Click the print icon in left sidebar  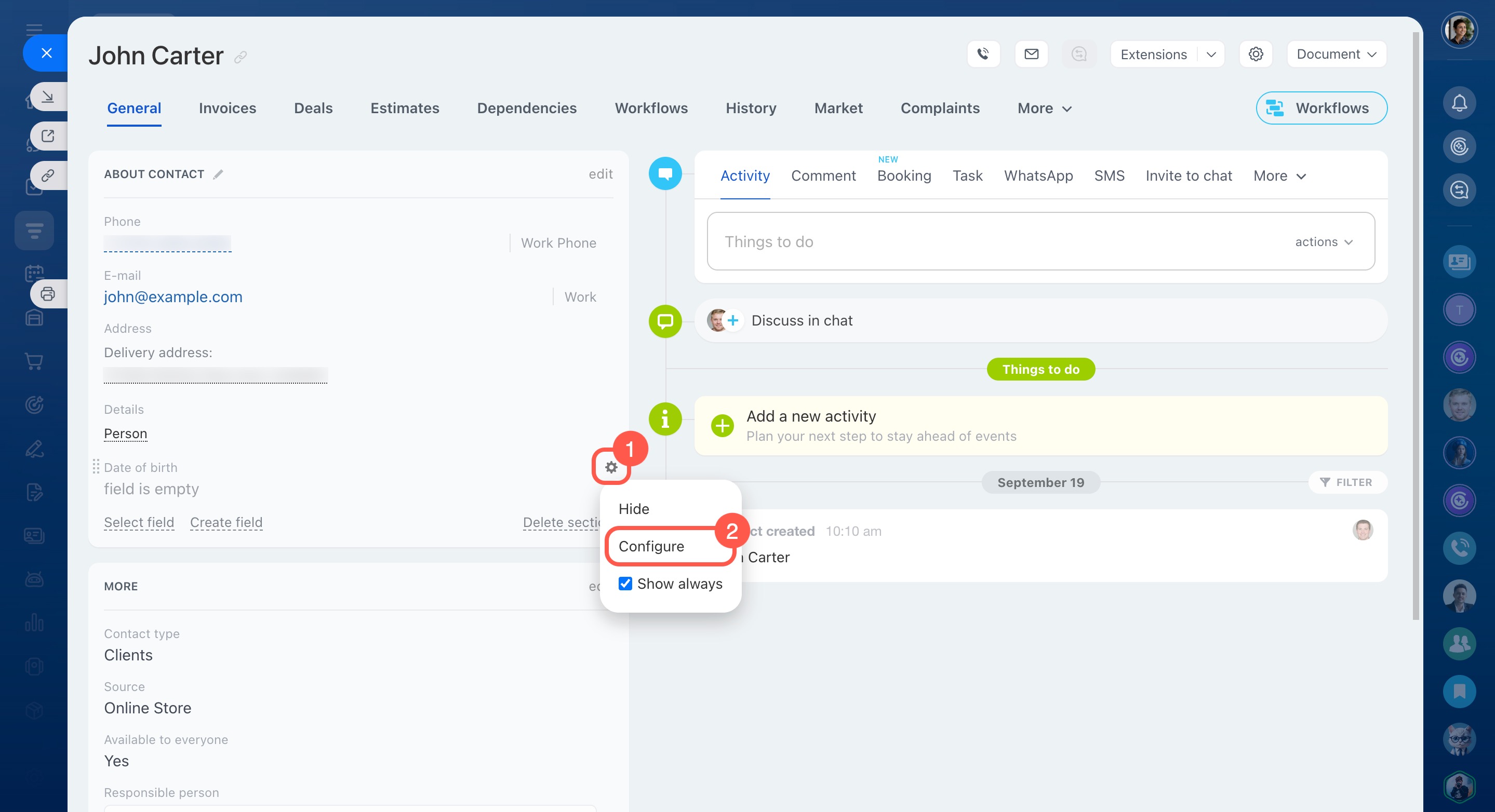tap(48, 294)
